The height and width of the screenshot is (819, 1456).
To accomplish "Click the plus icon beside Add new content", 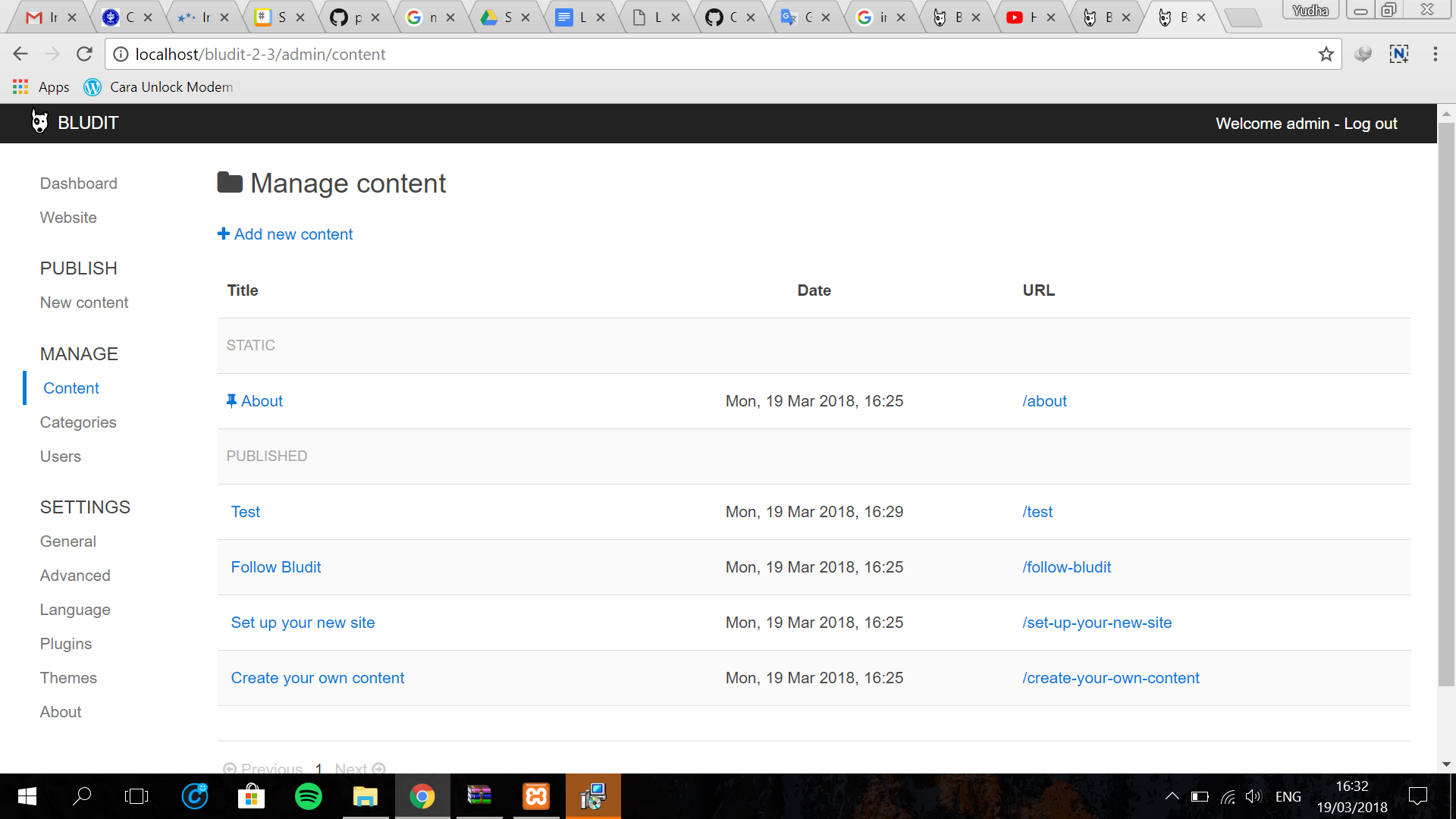I will [x=224, y=234].
